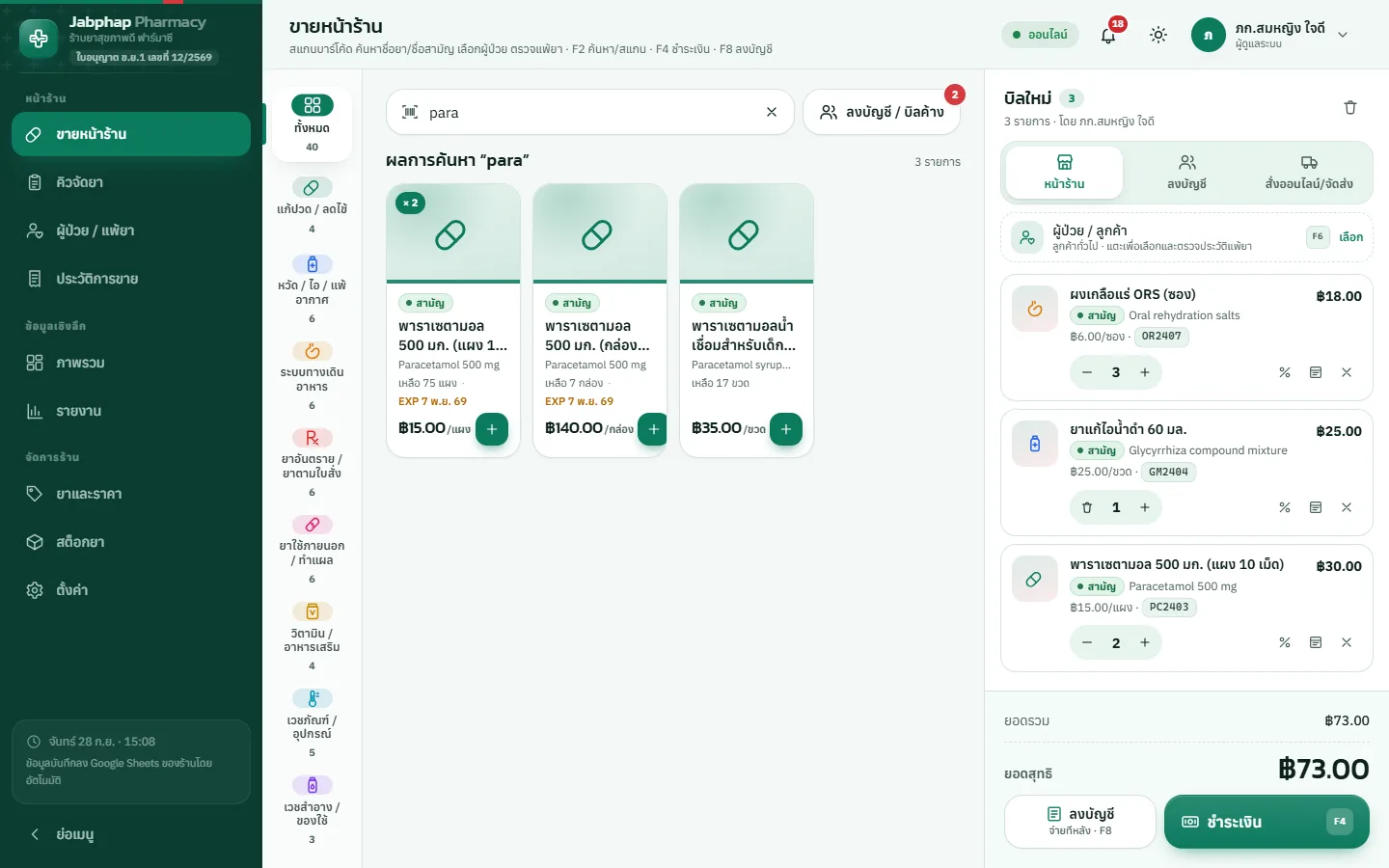Click the search field containing 'para'
This screenshot has width=1389, height=868.
589,112
